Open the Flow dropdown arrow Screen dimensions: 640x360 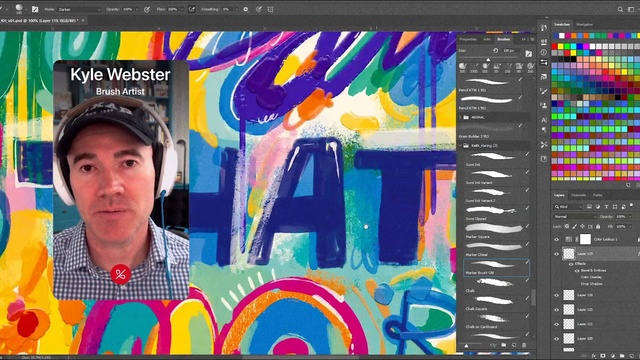[182, 9]
